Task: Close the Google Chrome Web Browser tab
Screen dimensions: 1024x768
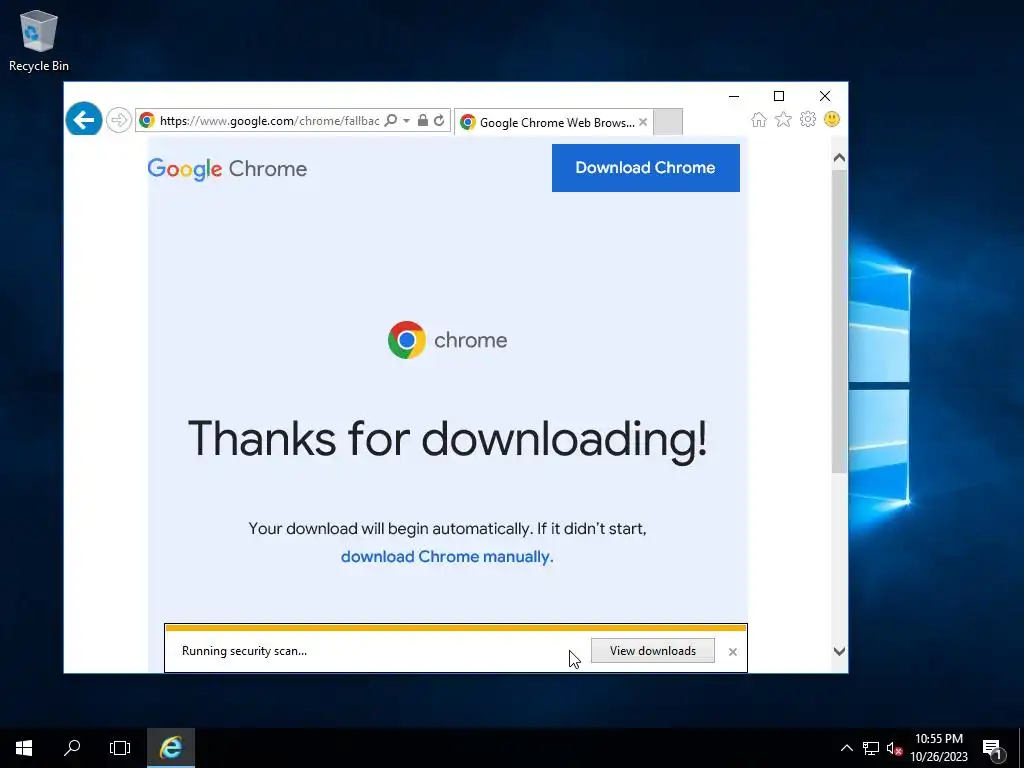Action: 643,122
